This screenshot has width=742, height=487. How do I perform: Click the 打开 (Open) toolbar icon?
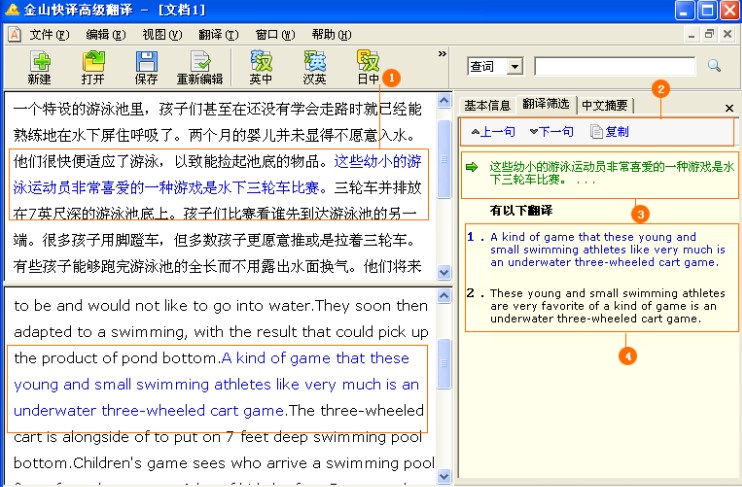coord(93,66)
